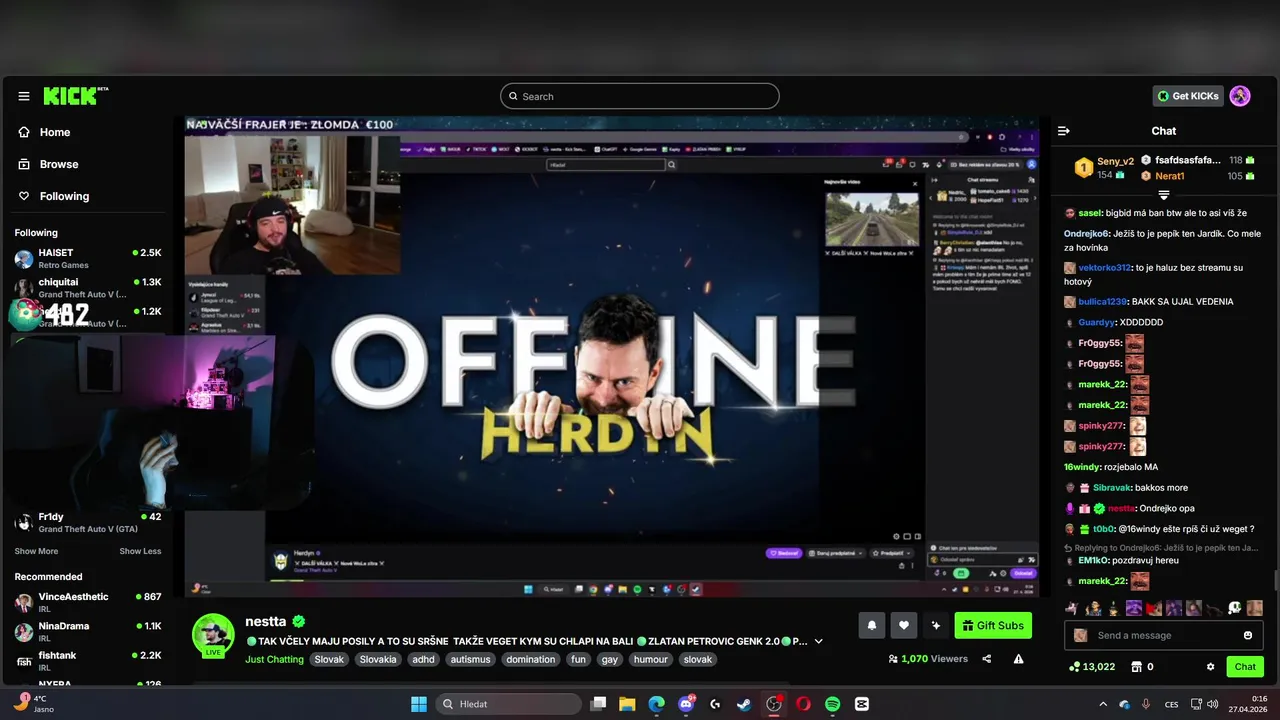Focus the Send a message field
Image resolution: width=1280 pixels, height=720 pixels.
[1165, 635]
